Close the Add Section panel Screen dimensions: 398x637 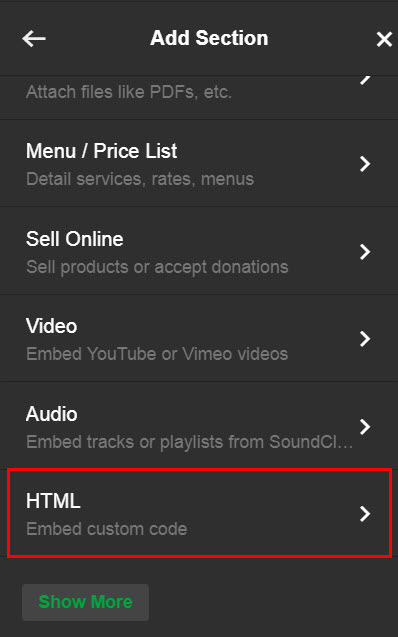[384, 39]
